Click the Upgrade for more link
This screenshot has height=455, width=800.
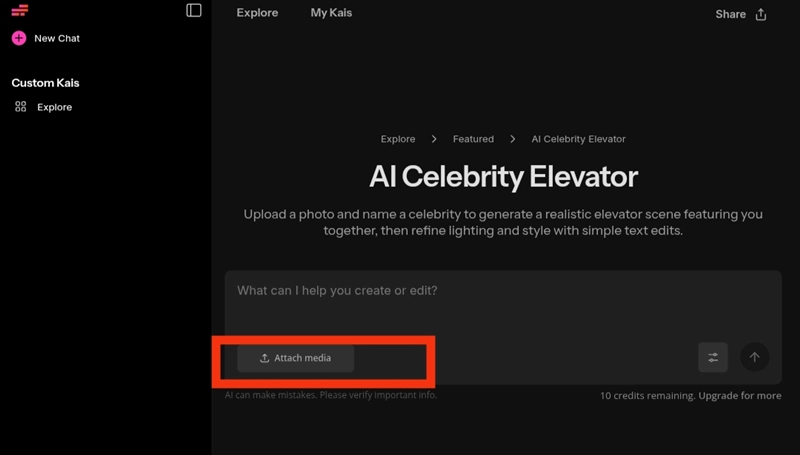[739, 396]
